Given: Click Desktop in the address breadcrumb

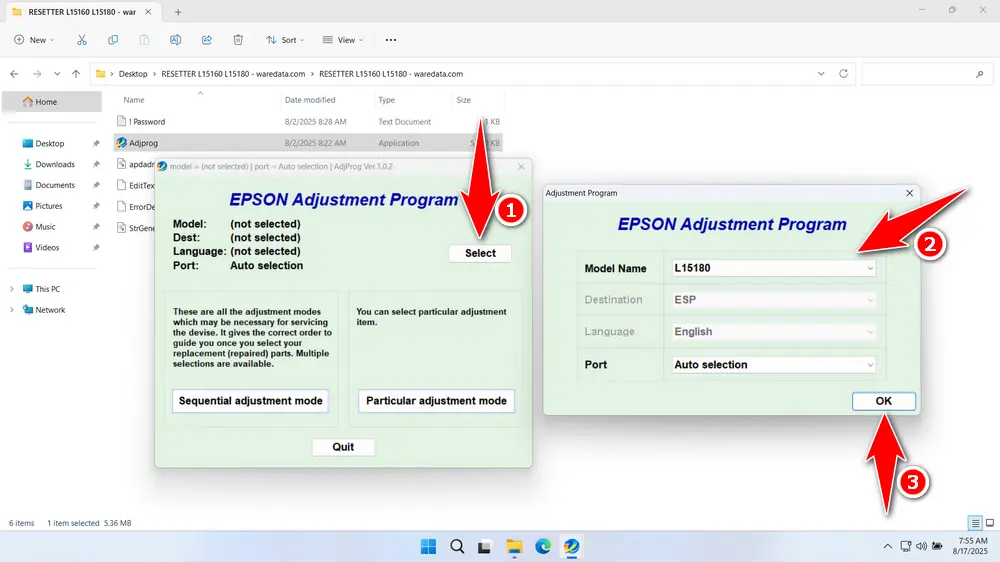Looking at the screenshot, I should (133, 74).
